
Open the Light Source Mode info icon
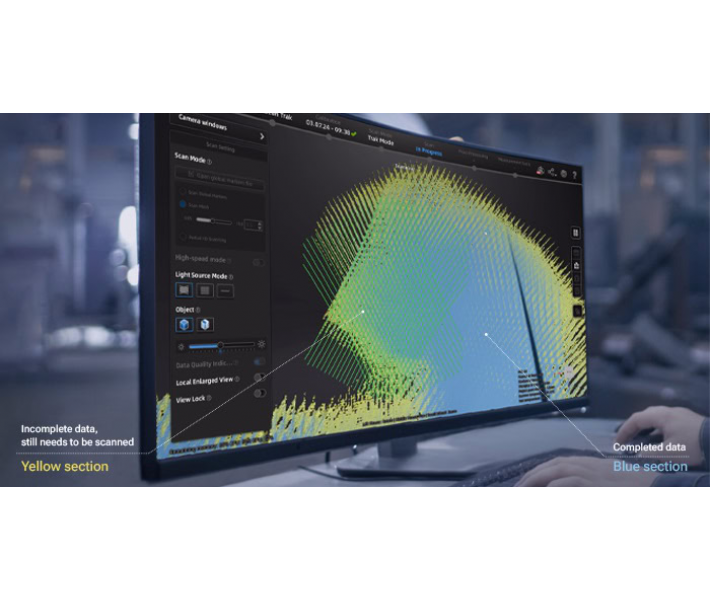pyautogui.click(x=231, y=277)
